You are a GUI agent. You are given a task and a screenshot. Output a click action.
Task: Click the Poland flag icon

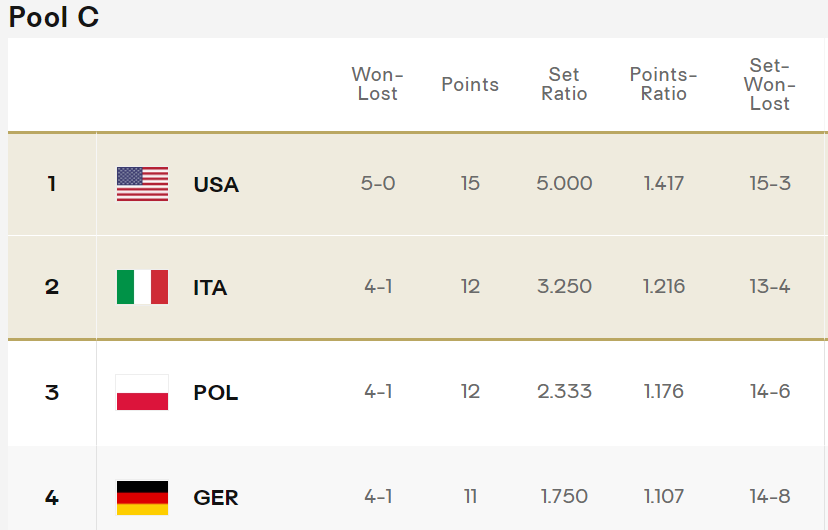coord(143,392)
